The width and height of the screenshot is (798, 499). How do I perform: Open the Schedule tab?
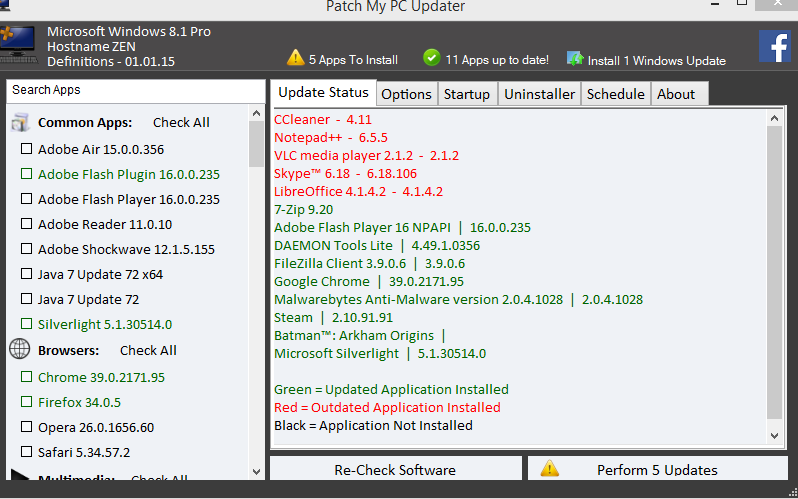tap(616, 94)
